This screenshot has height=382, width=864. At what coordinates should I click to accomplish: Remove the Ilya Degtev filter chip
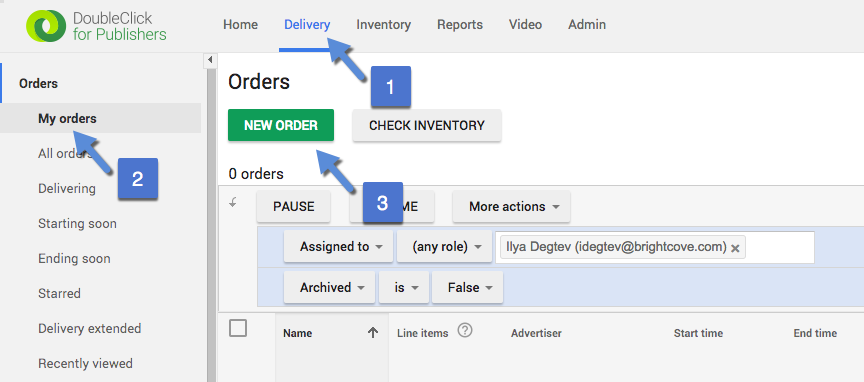click(735, 248)
